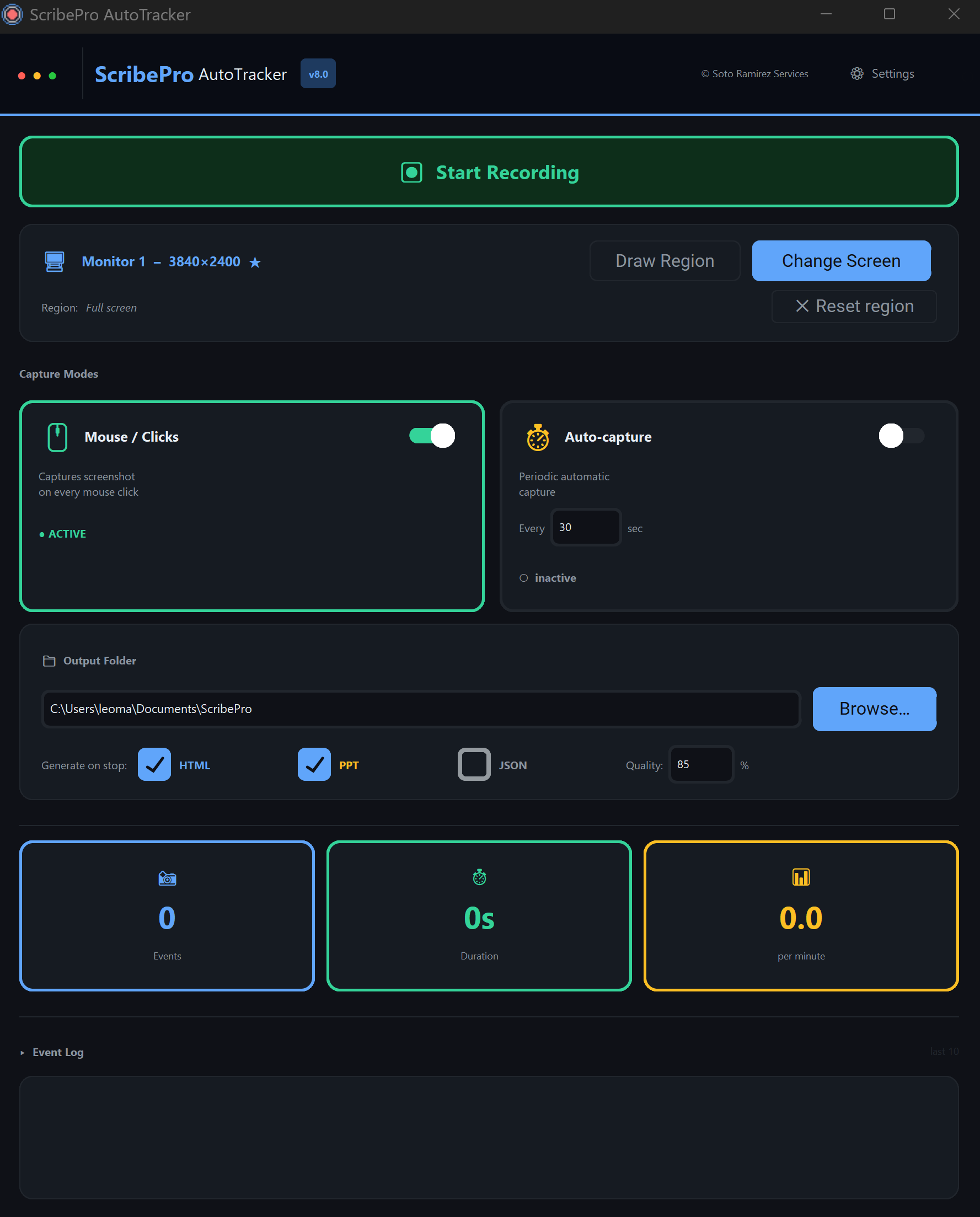Click the Reset region button
The height and width of the screenshot is (1217, 980).
pyautogui.click(x=854, y=306)
